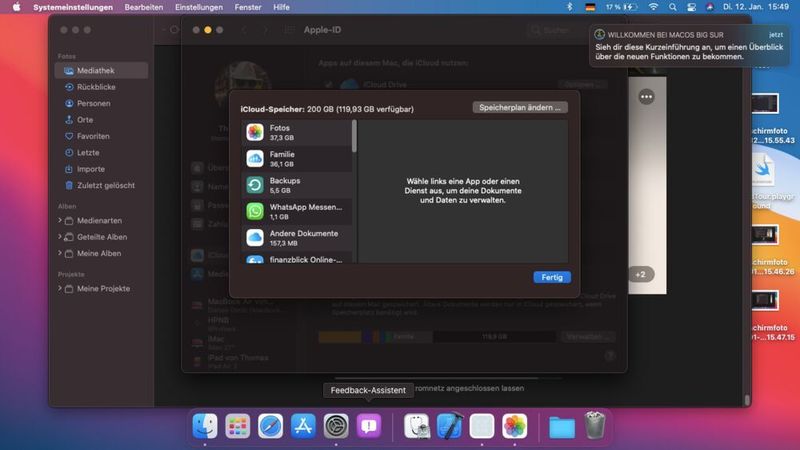Select finanzblick Online storage entry

(297, 258)
